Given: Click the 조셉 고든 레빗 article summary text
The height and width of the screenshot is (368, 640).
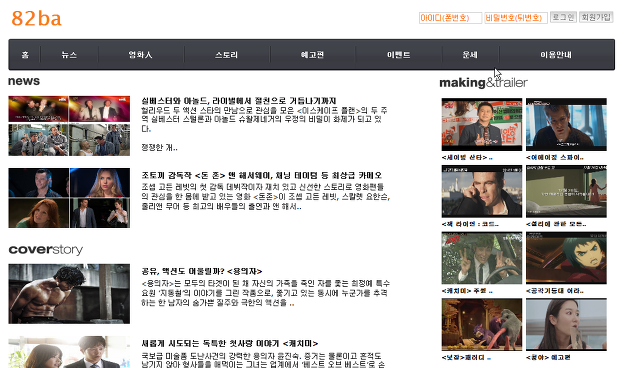Looking at the screenshot, I should pos(266,197).
